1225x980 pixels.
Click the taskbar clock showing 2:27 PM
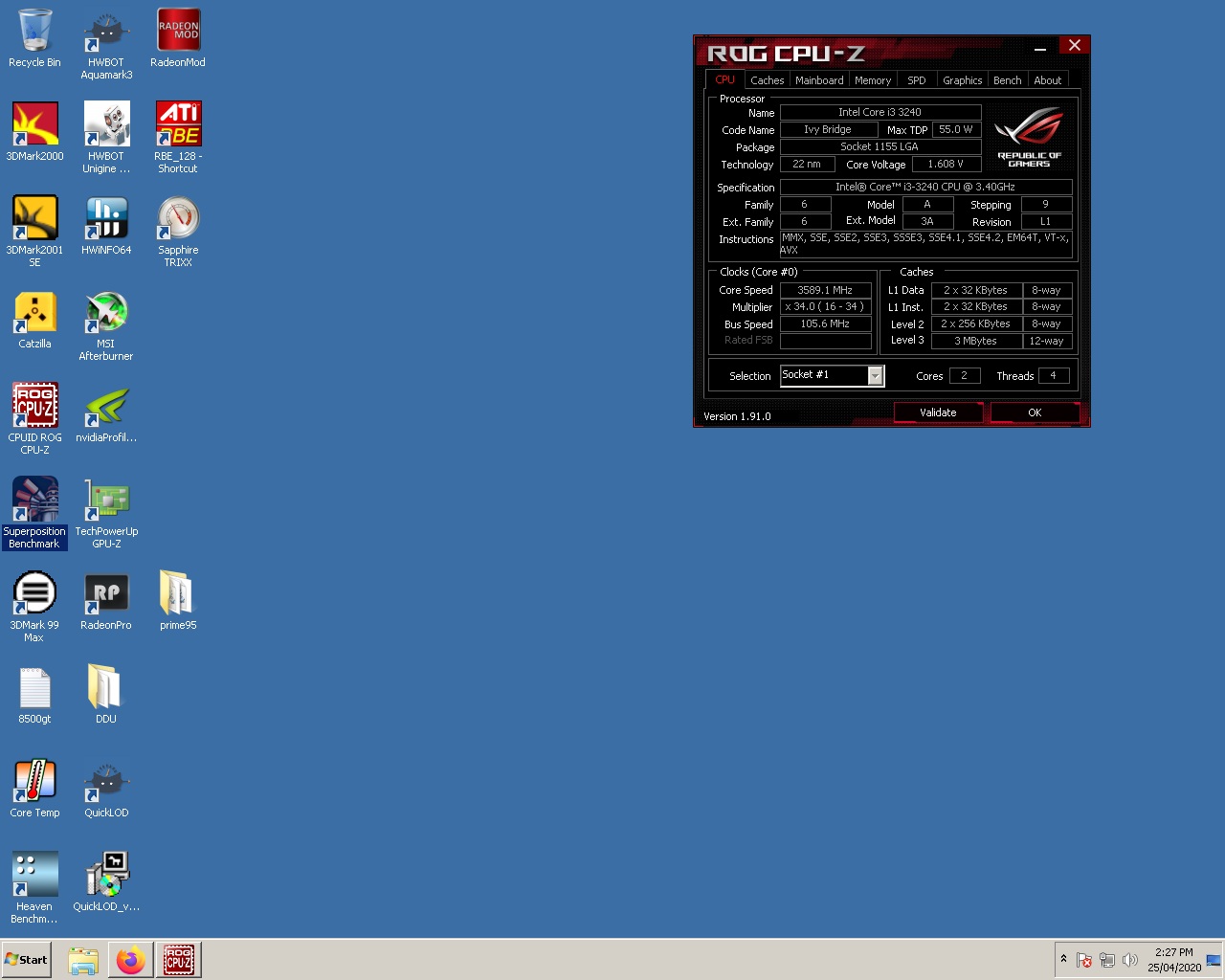(1174, 960)
